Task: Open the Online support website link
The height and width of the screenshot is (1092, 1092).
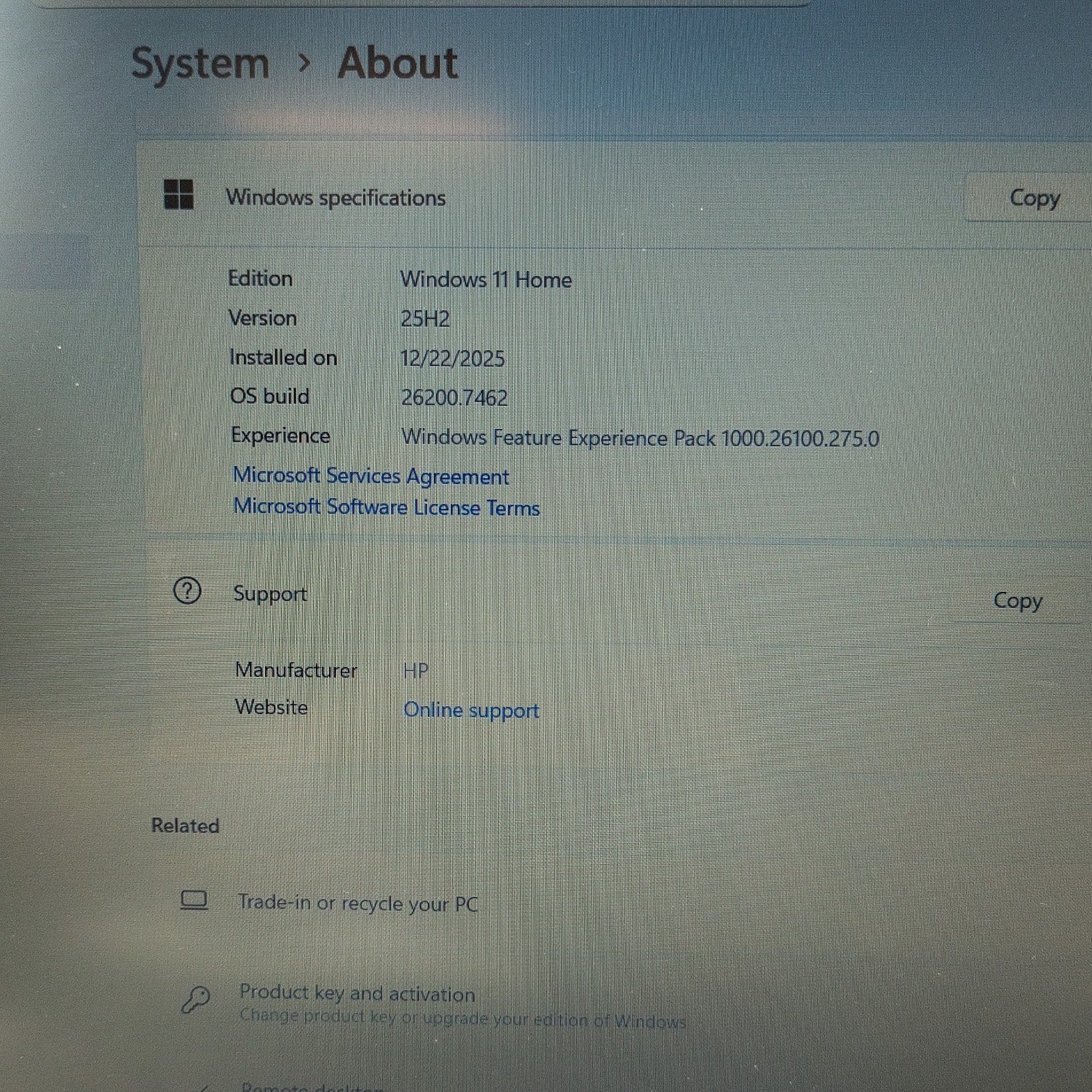Action: (471, 710)
